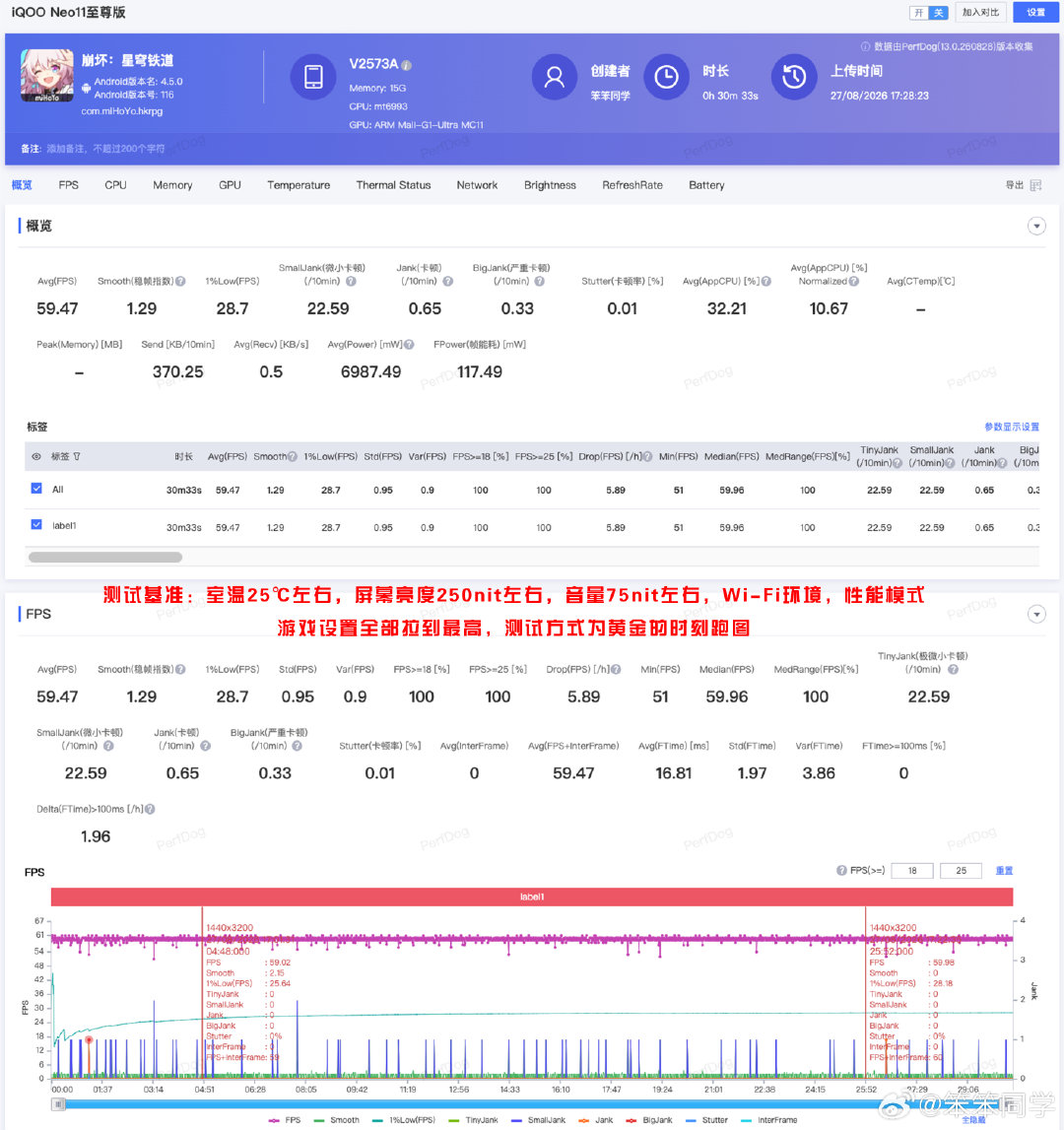Click the red label1 bar above chart
Viewport: 1064px width, 1130px height.
pyautogui.click(x=532, y=897)
